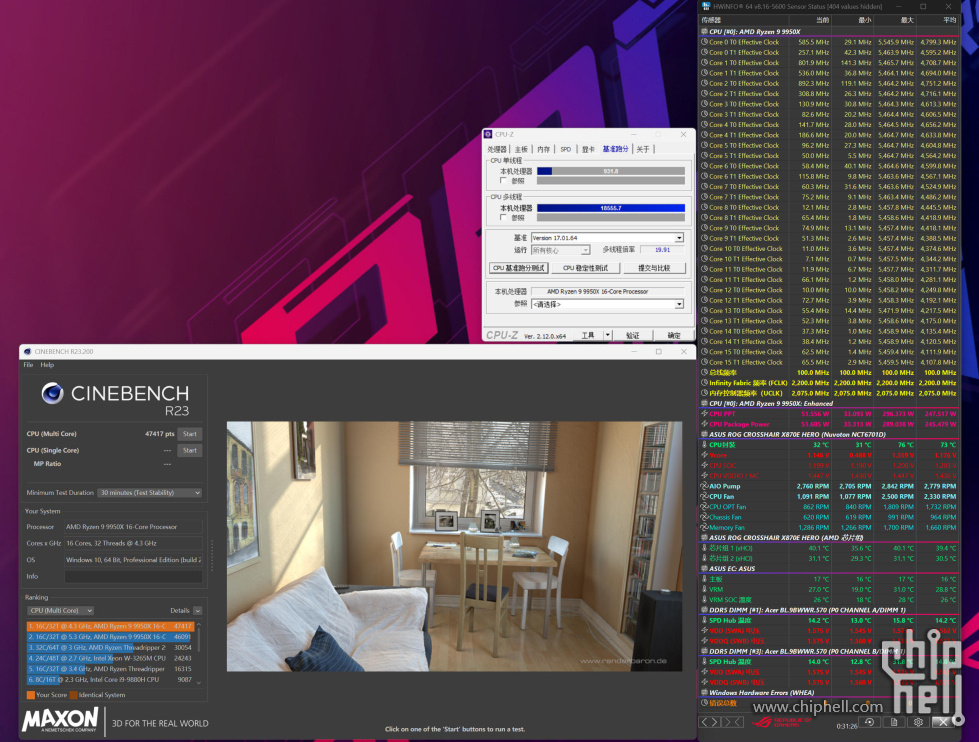Open Minimum Test Duration dropdown in Cinebench
Viewport: 979px width, 742px height.
click(150, 493)
